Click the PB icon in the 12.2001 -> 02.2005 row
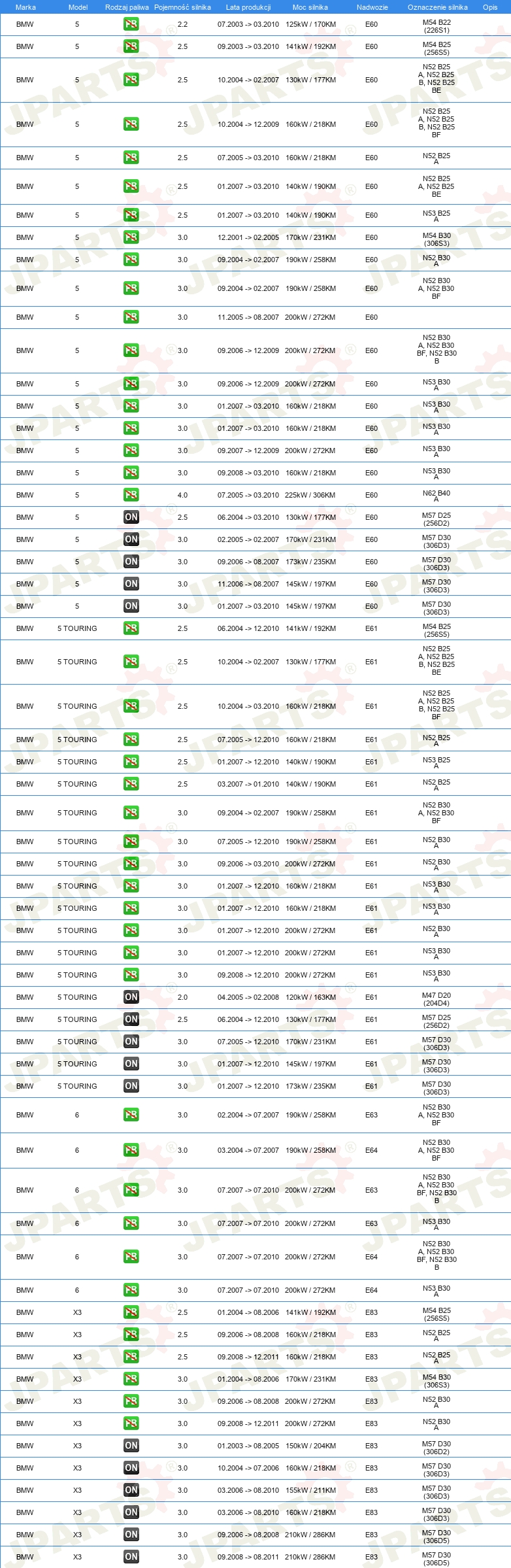 click(131, 237)
